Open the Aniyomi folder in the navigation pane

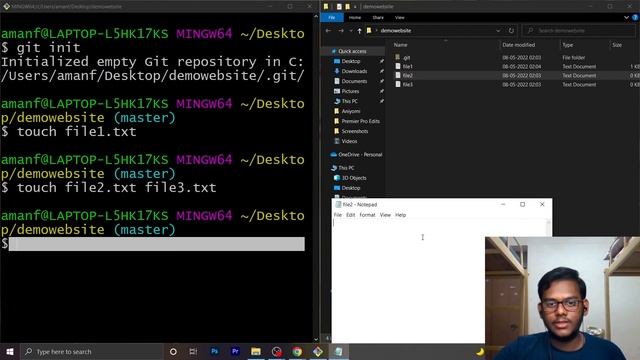[351, 111]
